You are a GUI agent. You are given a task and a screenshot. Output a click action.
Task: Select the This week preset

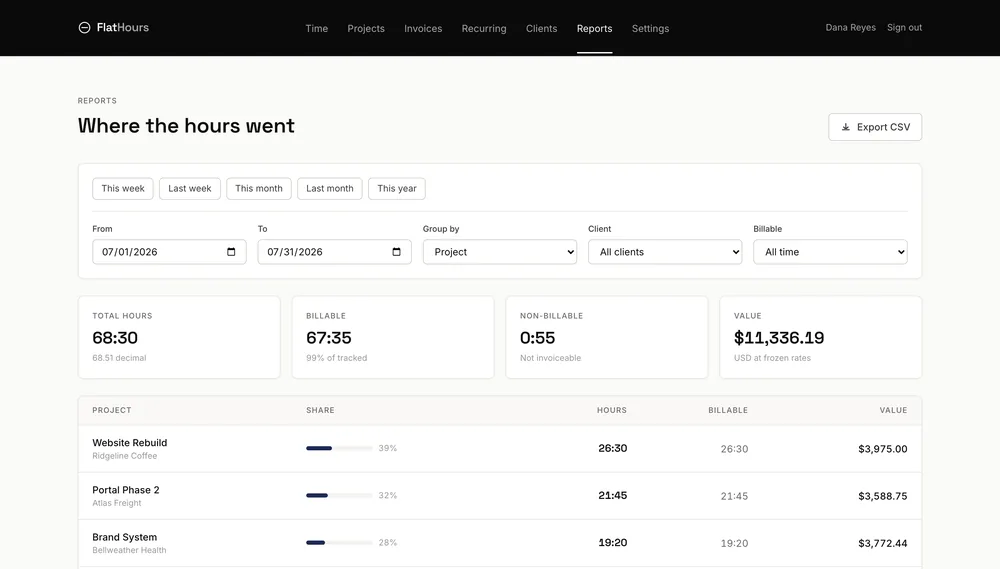(123, 188)
